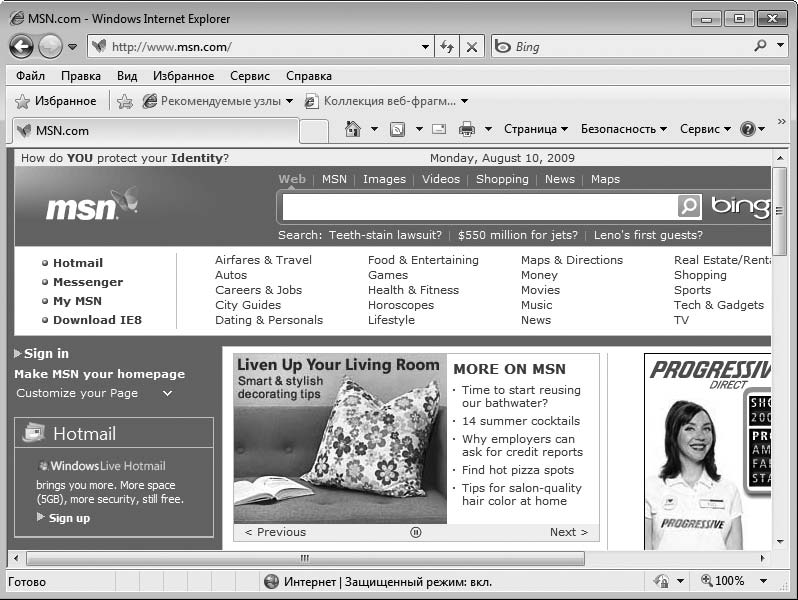Screen dimensions: 798x600
Task: Click the Избранное star favorites button
Action: pos(55,101)
